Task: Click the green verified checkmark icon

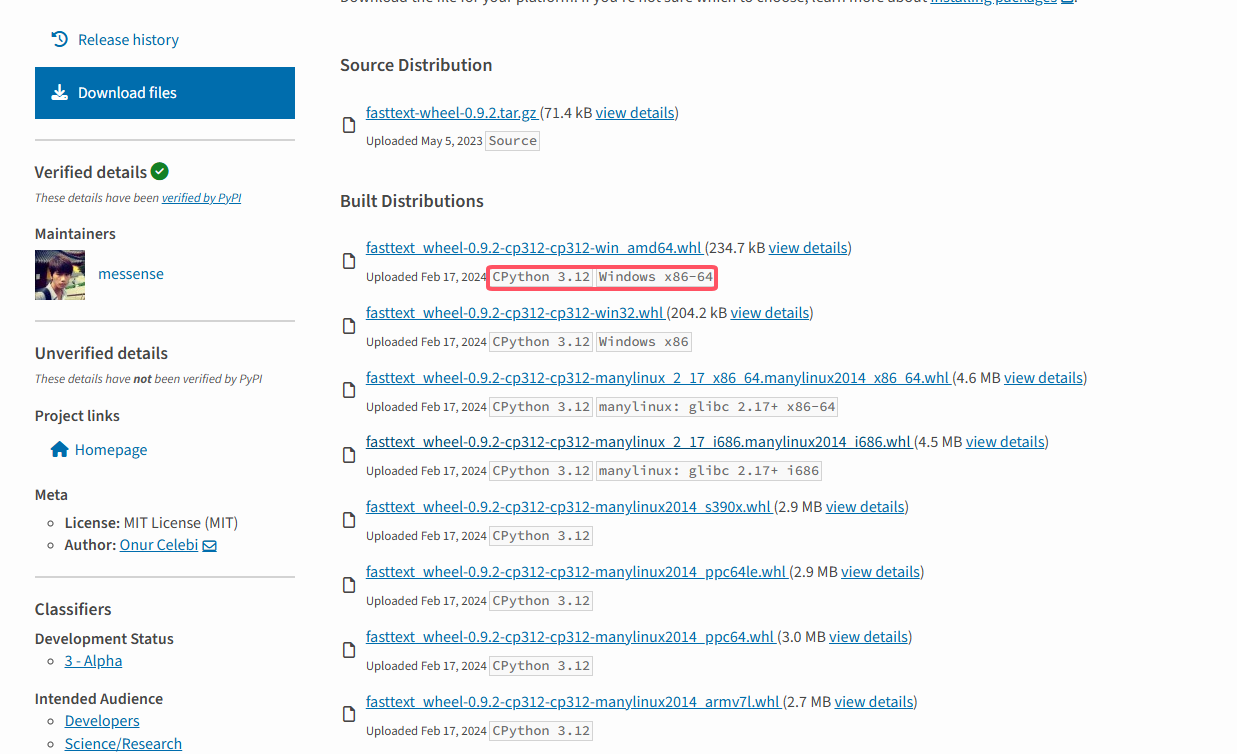Action: point(160,172)
